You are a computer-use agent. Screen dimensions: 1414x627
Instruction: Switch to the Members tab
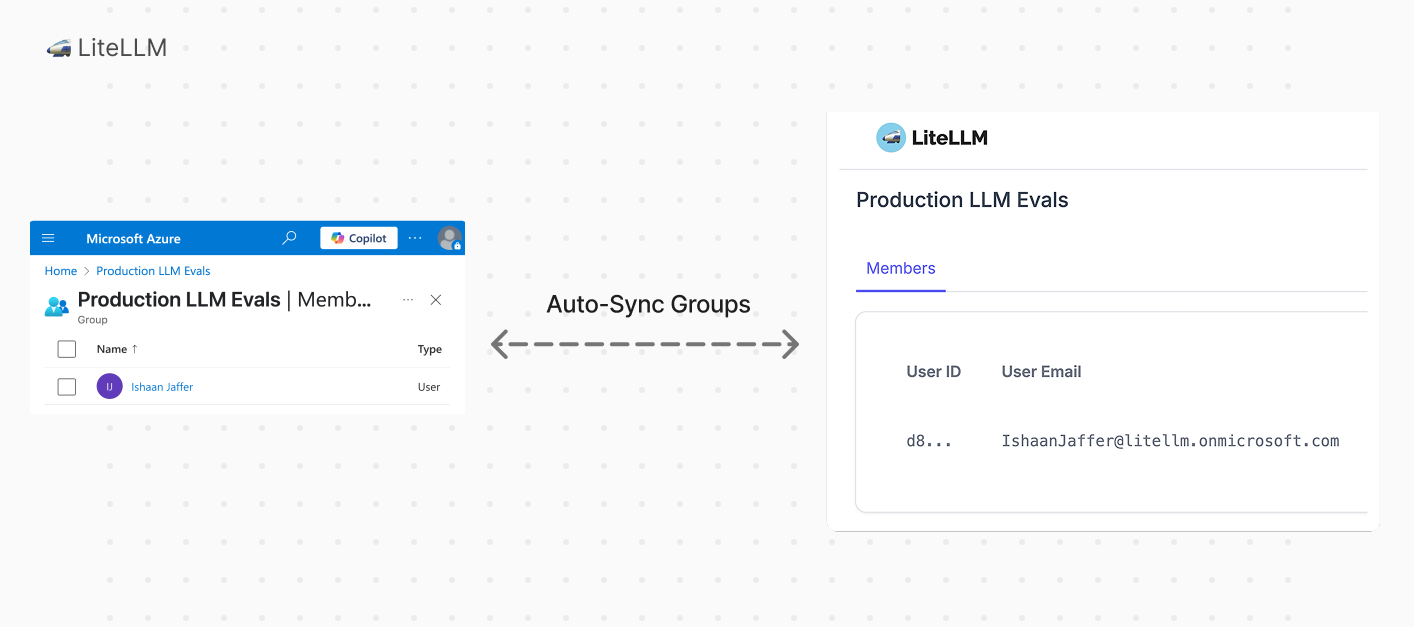coord(900,268)
